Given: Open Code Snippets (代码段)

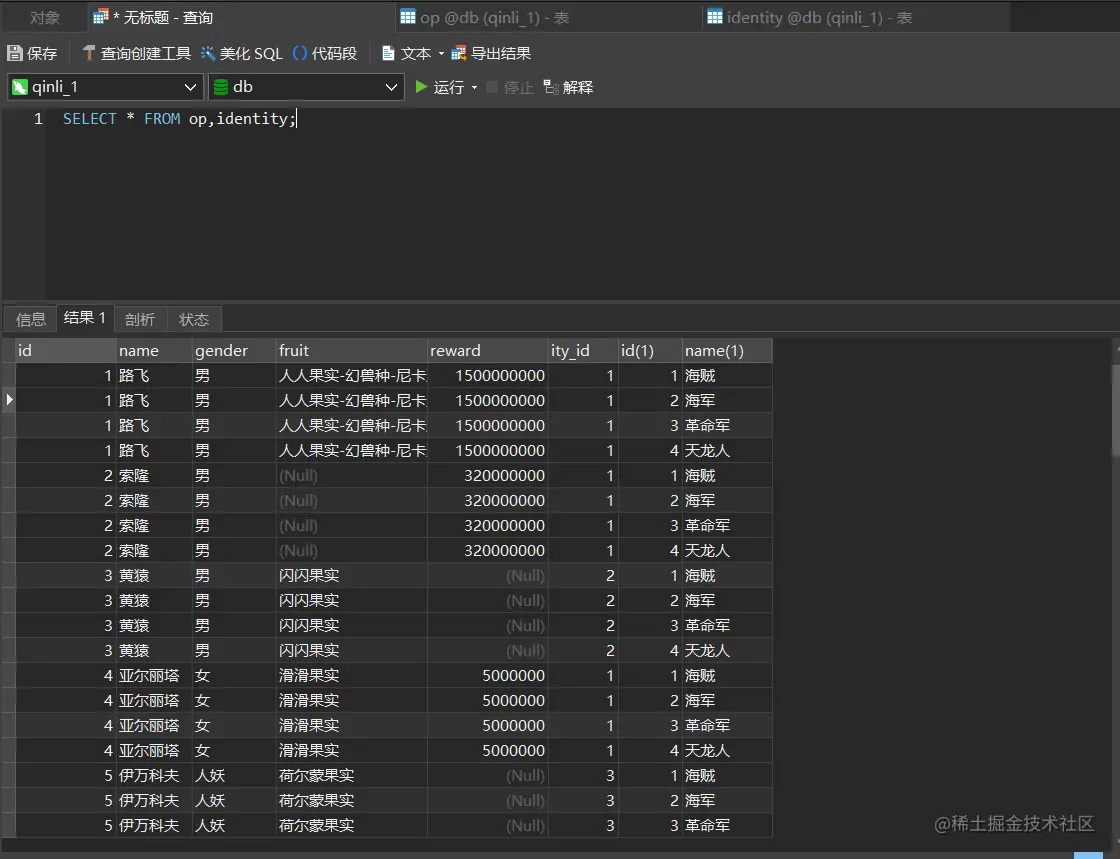Looking at the screenshot, I should (x=325, y=54).
